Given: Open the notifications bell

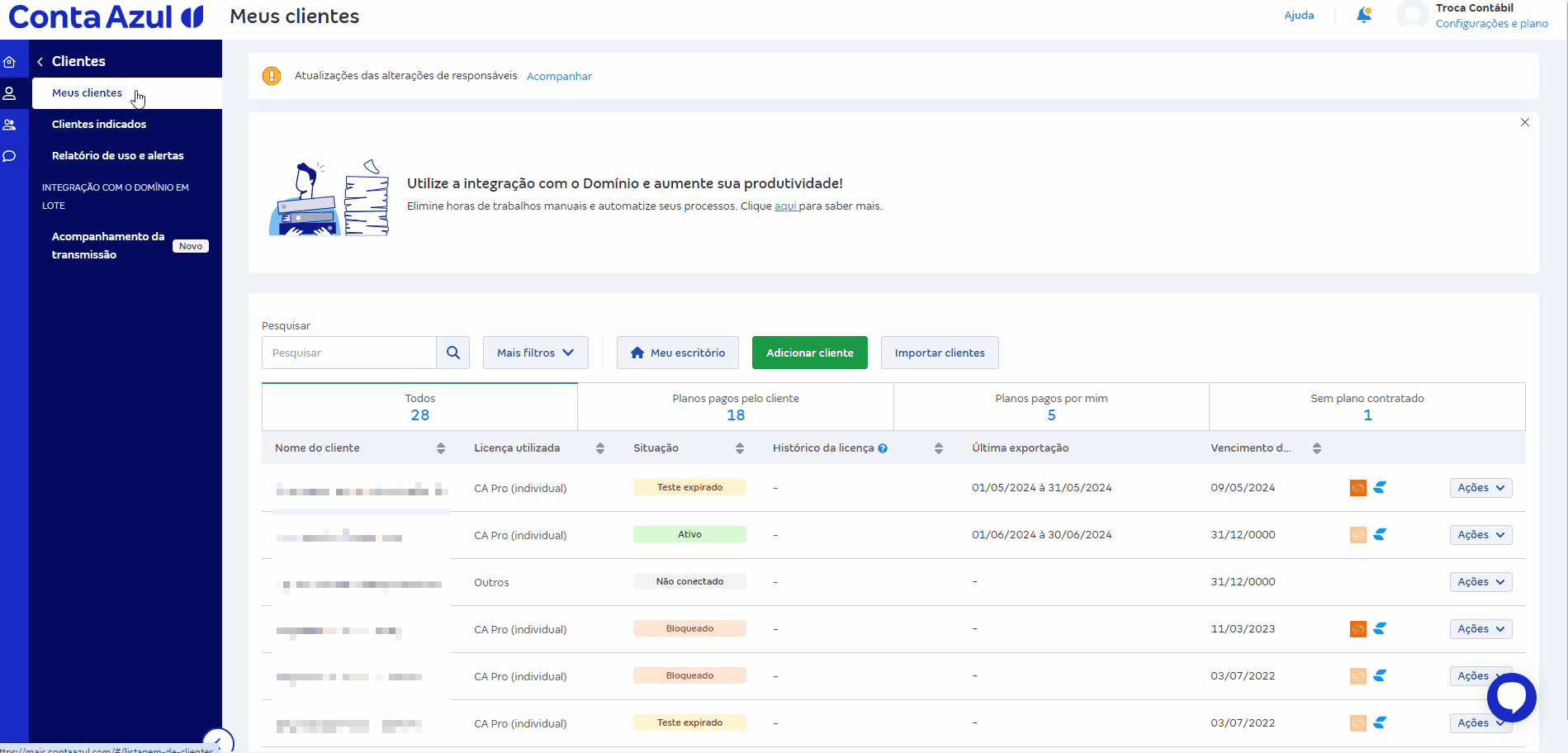Looking at the screenshot, I should coord(1364,15).
